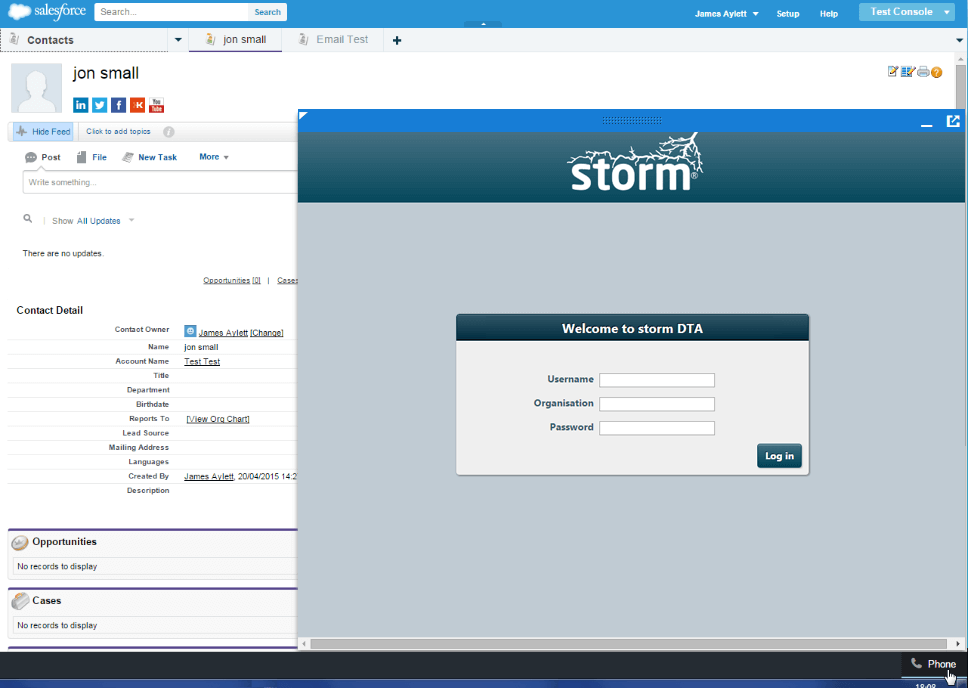Minimize the storm softphone panel
The width and height of the screenshot is (968, 688).
click(x=927, y=124)
